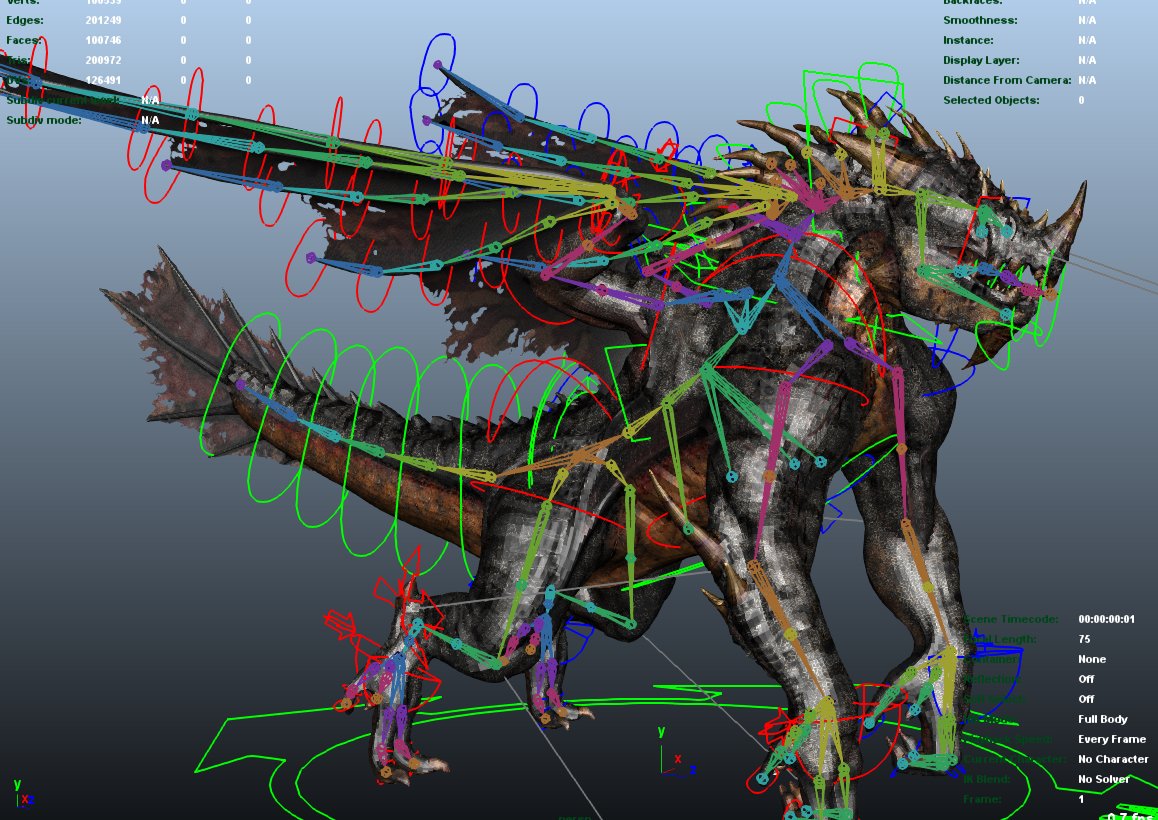Click the N/A value beside Distance From Camera
This screenshot has height=820, width=1158.
coord(1086,80)
